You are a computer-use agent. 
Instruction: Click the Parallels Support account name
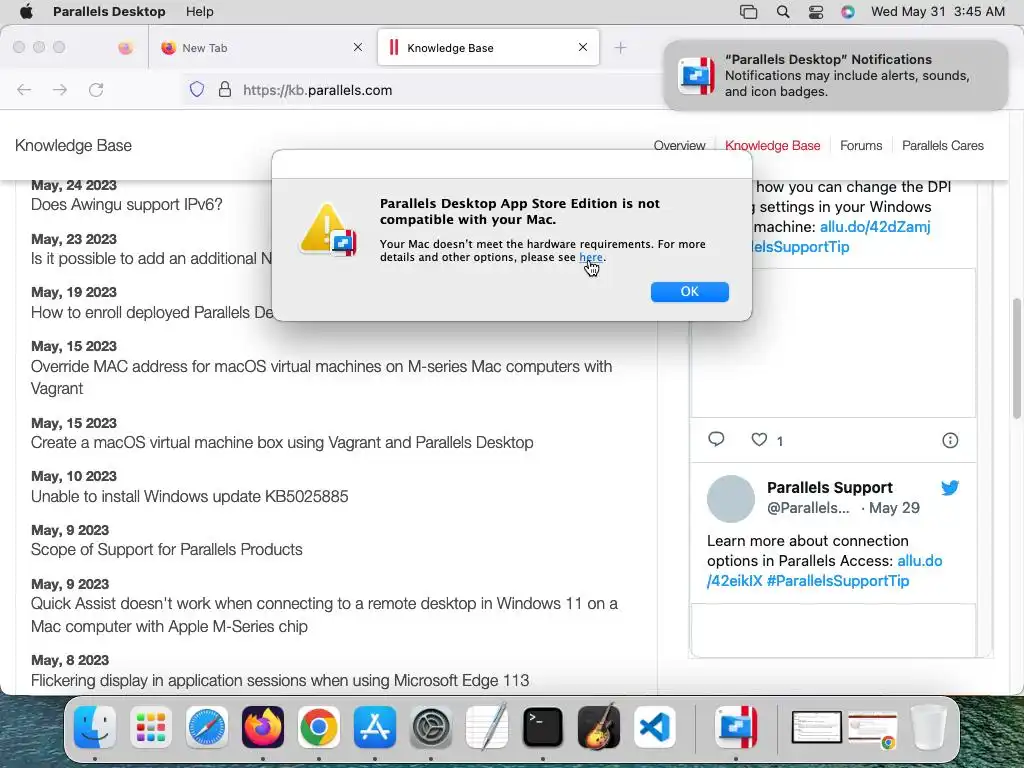pos(829,488)
